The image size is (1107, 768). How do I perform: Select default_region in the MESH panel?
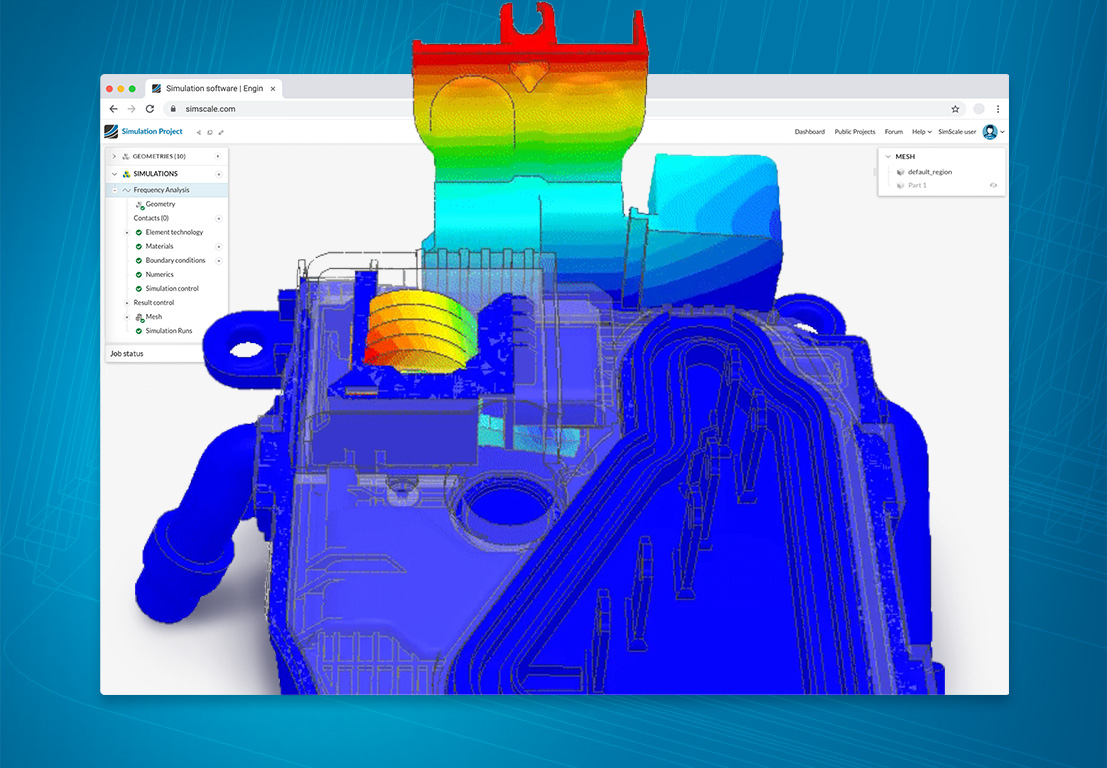pyautogui.click(x=929, y=172)
